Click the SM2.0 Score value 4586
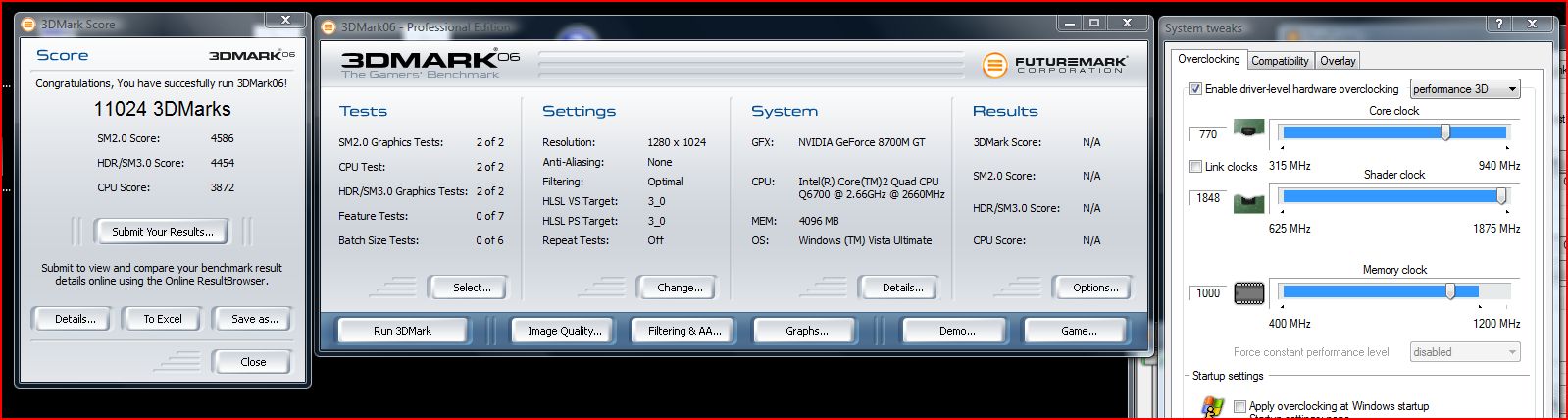This screenshot has width=1568, height=420. [x=223, y=138]
